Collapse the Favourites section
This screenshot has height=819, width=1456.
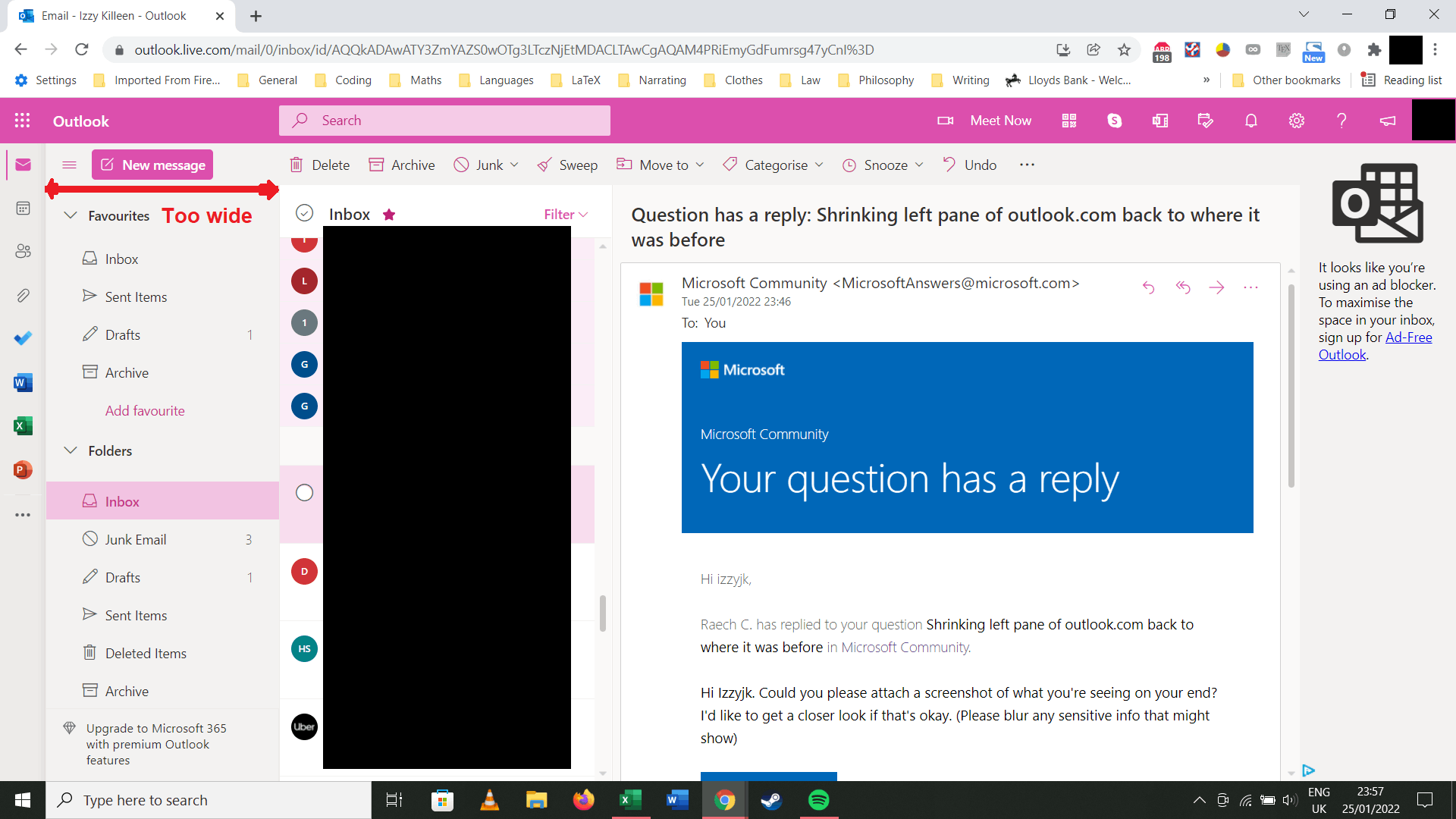click(71, 215)
